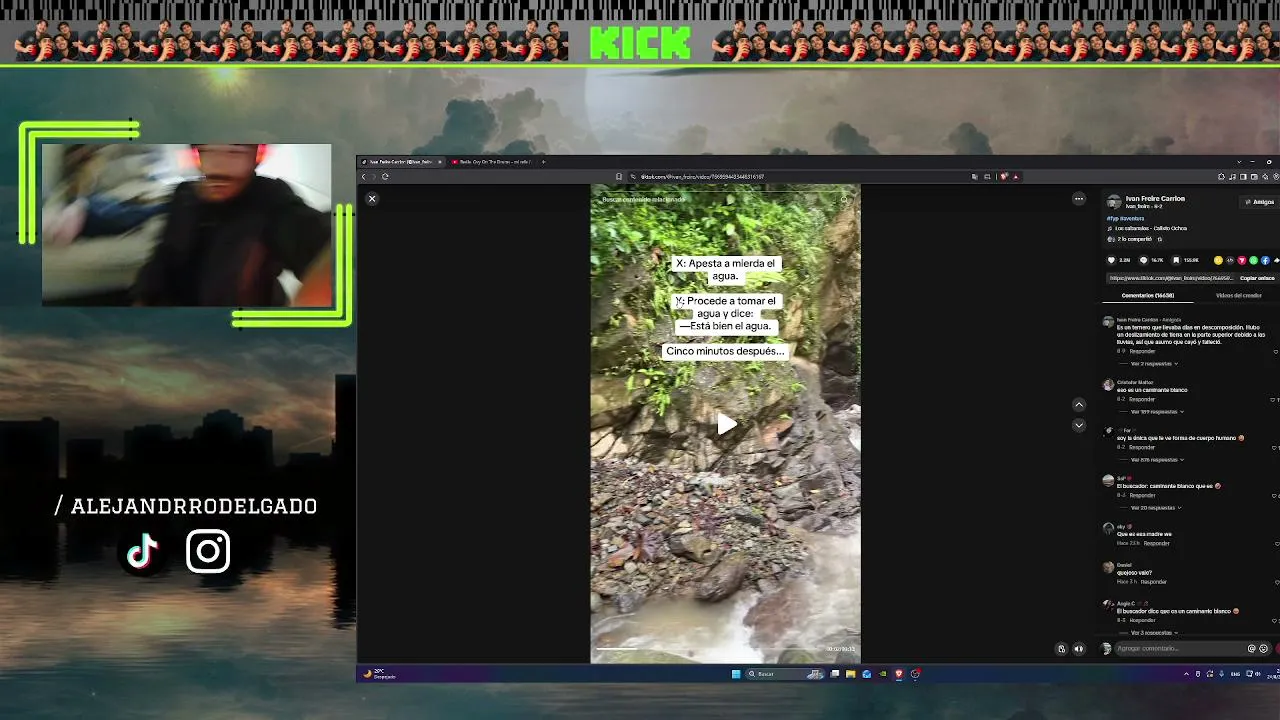Close the TikTok video viewer
The width and height of the screenshot is (1280, 720).
372,199
